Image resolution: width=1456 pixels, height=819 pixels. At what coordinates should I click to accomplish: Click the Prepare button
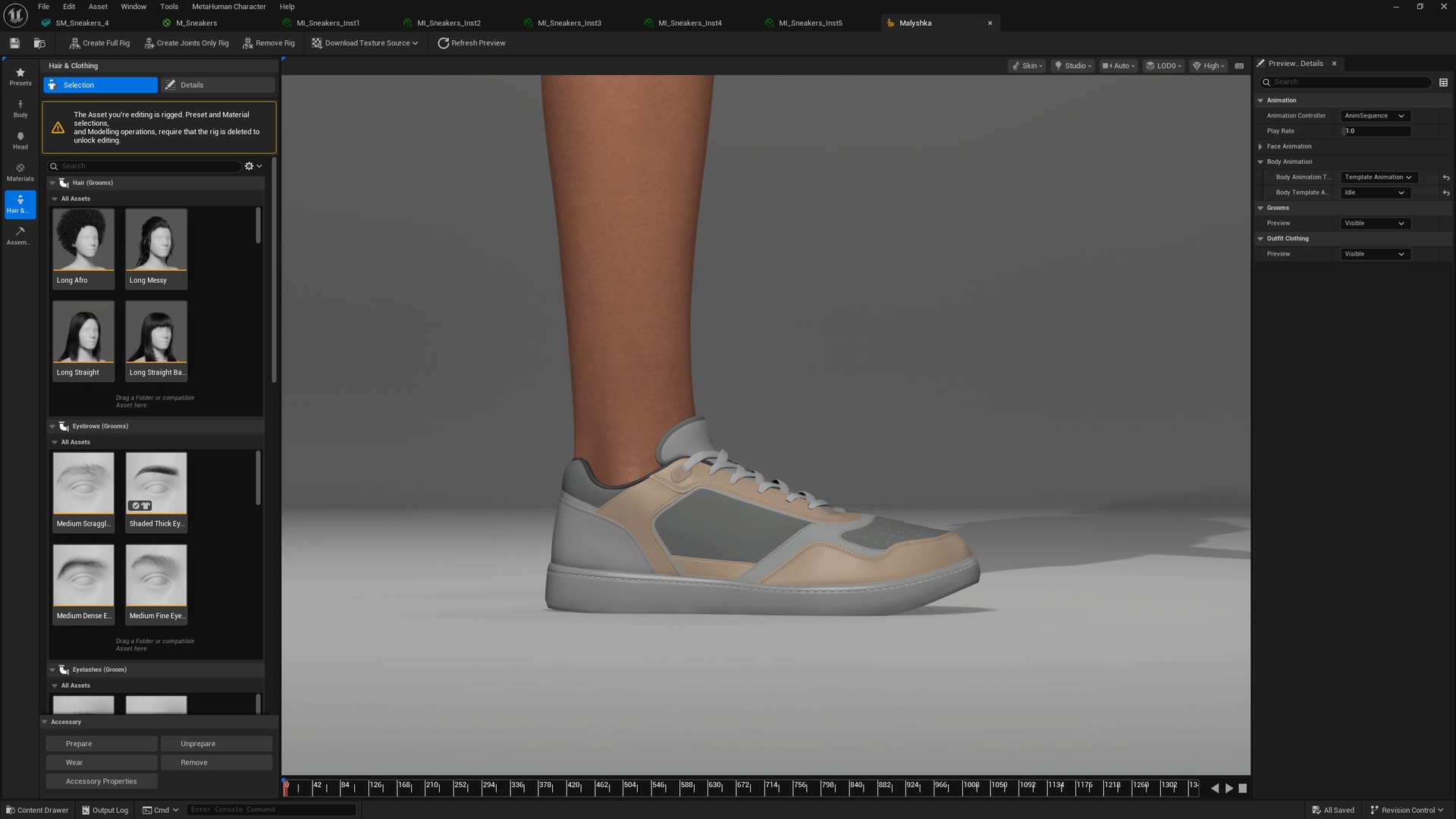pos(102,744)
